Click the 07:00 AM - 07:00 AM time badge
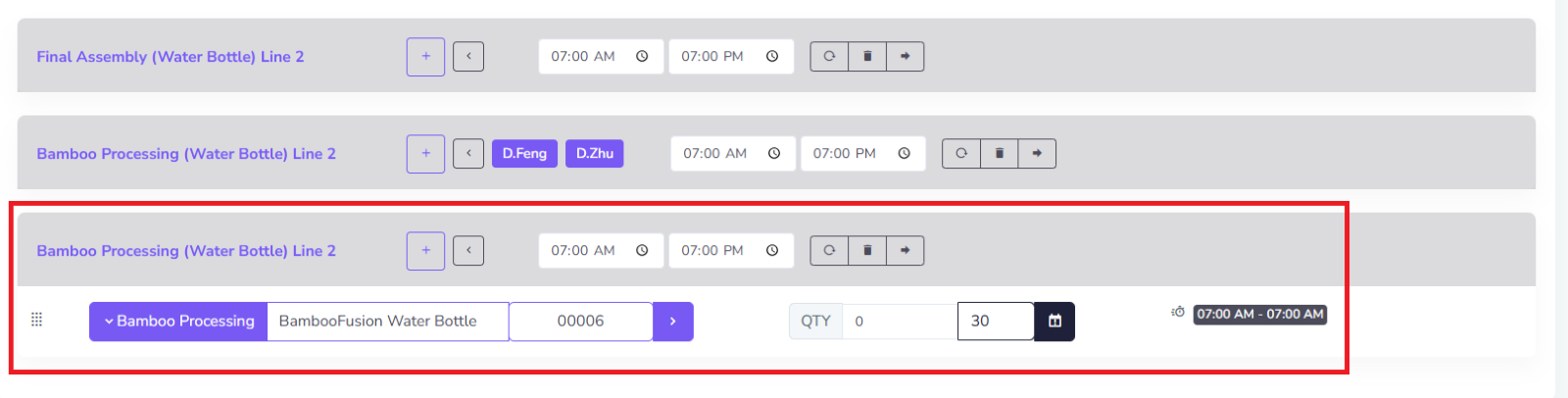Image resolution: width=1568 pixels, height=398 pixels. pos(1259,315)
